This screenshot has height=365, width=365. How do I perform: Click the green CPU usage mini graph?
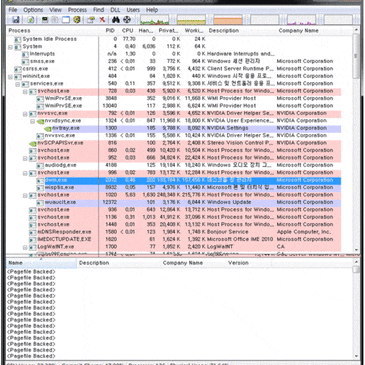click(154, 20)
